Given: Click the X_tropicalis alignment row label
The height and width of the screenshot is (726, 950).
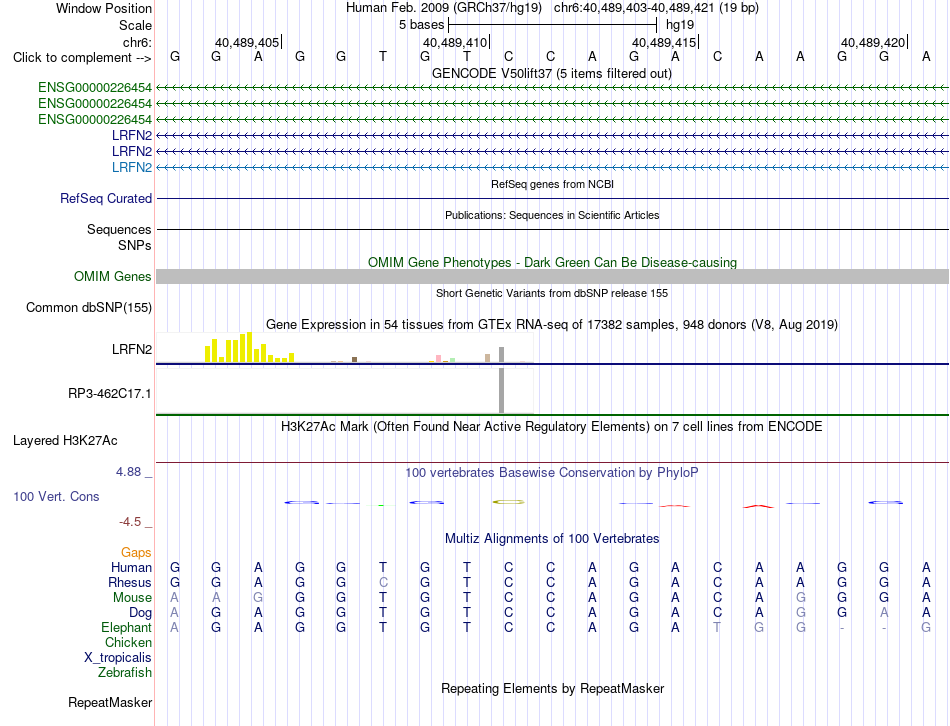Looking at the screenshot, I should click(x=118, y=658).
